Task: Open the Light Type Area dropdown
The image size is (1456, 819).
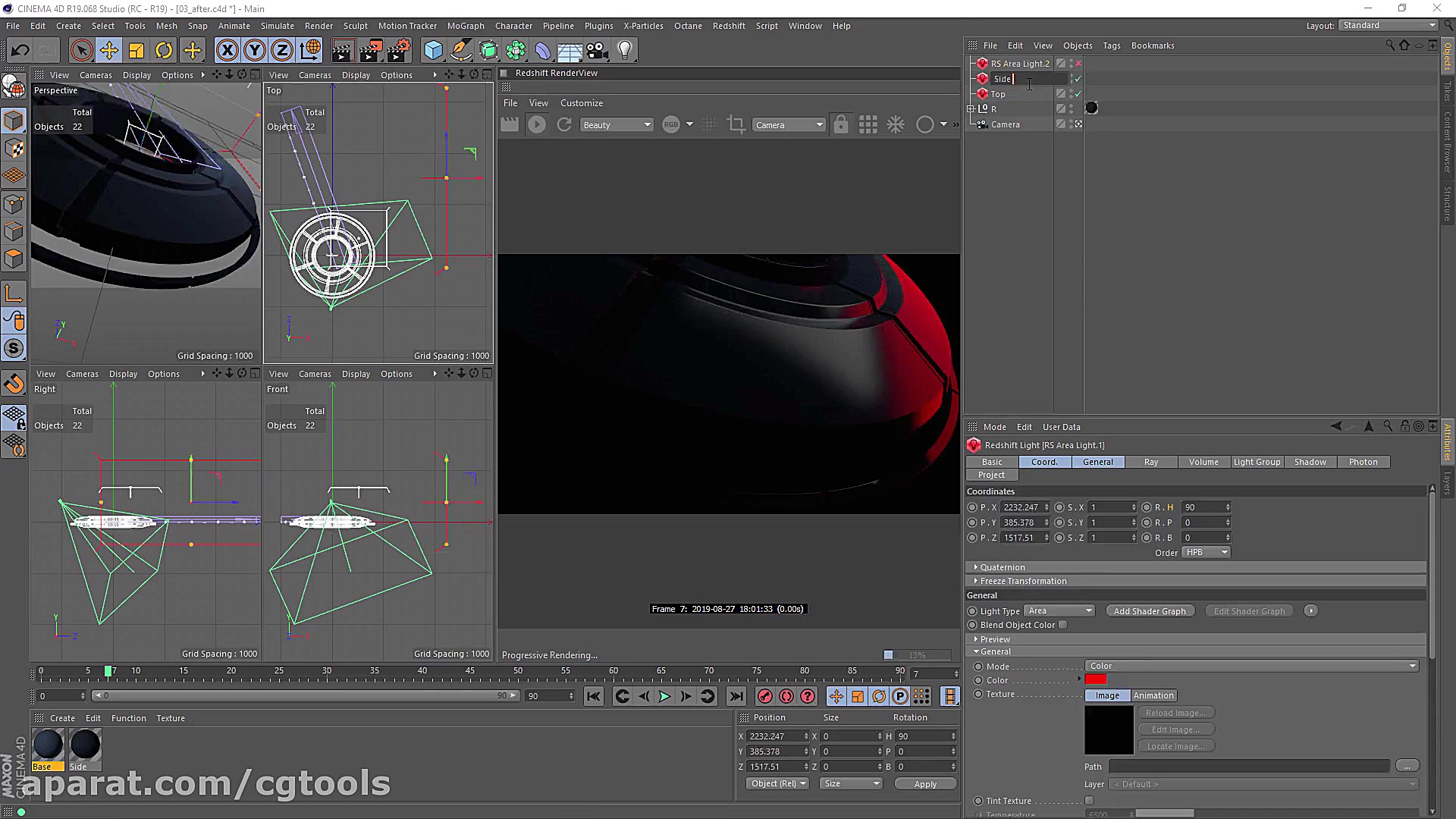Action: click(1059, 611)
